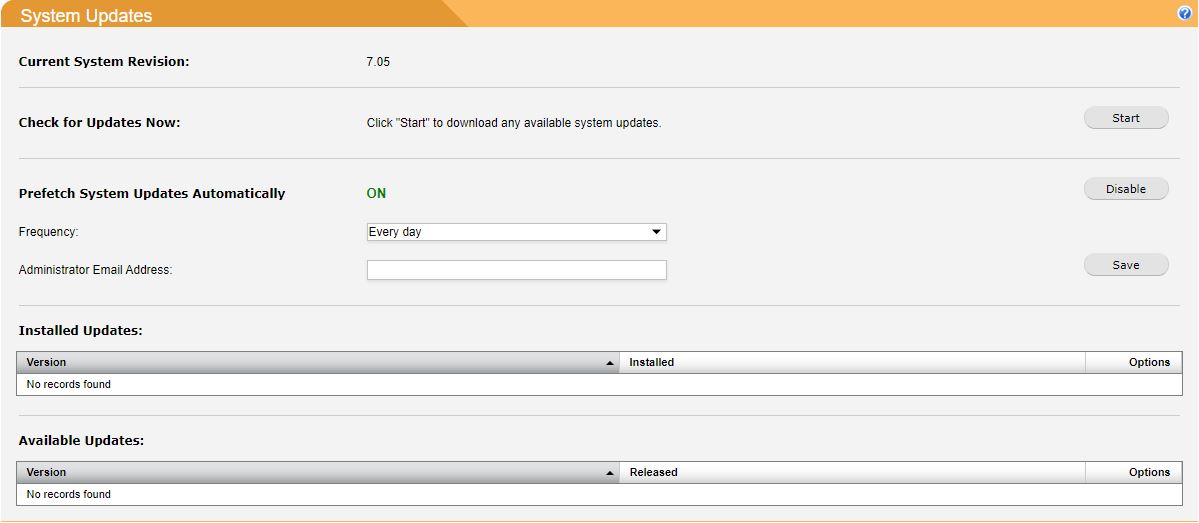
Task: Open the Frequency dropdown set to Every day
Action: (x=517, y=232)
